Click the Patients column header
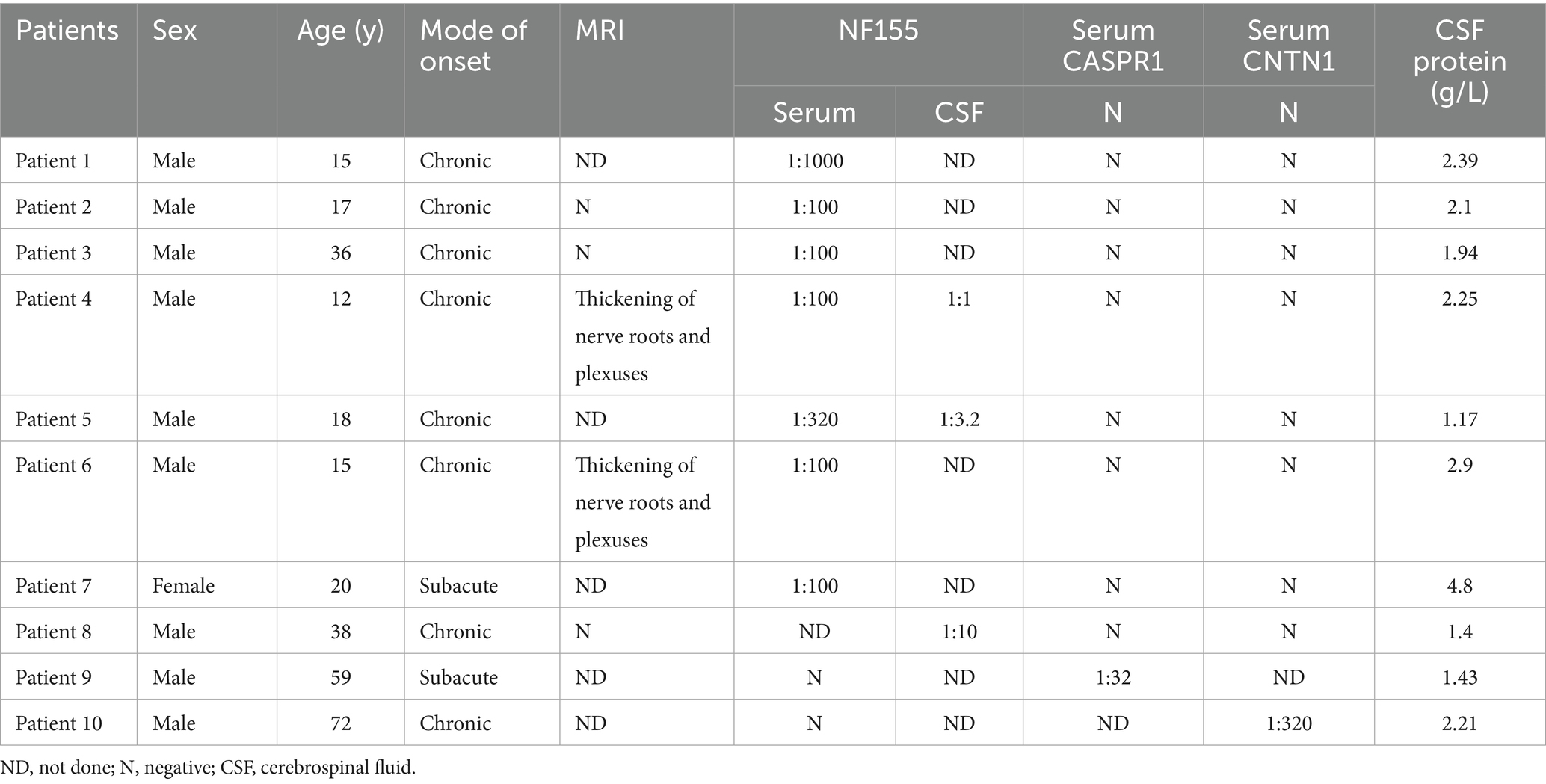Image resolution: width=1546 pixels, height=784 pixels. click(x=67, y=31)
